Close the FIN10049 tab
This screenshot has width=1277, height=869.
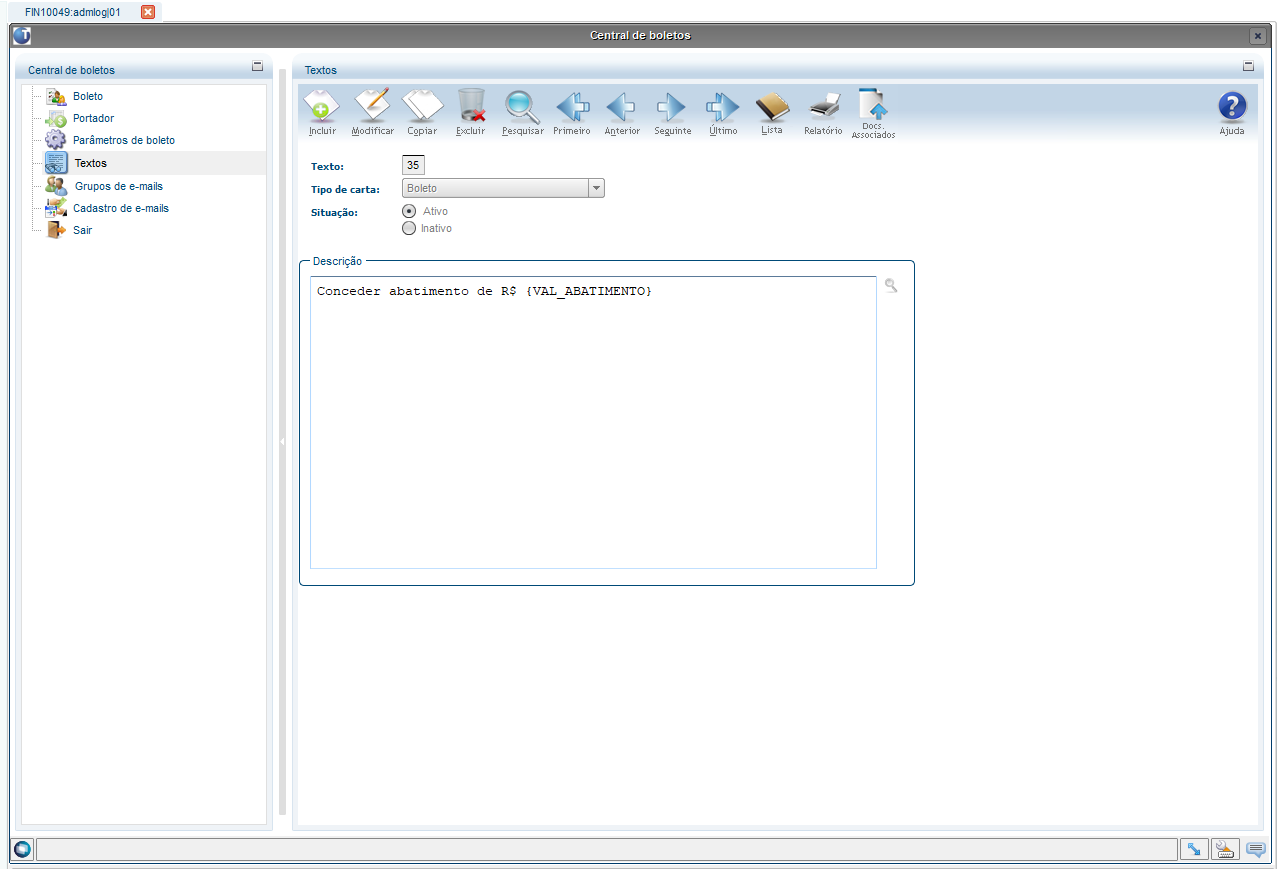pyautogui.click(x=148, y=12)
